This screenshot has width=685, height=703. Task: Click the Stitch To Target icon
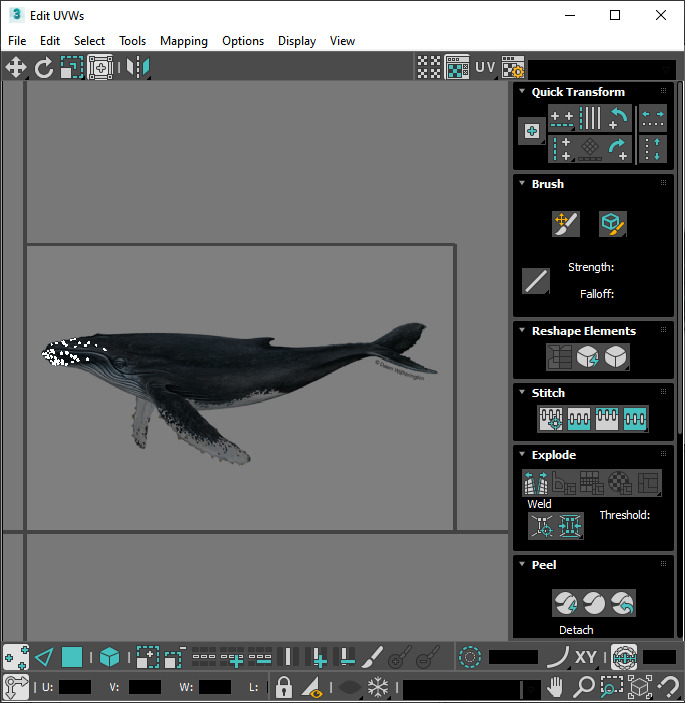click(x=551, y=419)
